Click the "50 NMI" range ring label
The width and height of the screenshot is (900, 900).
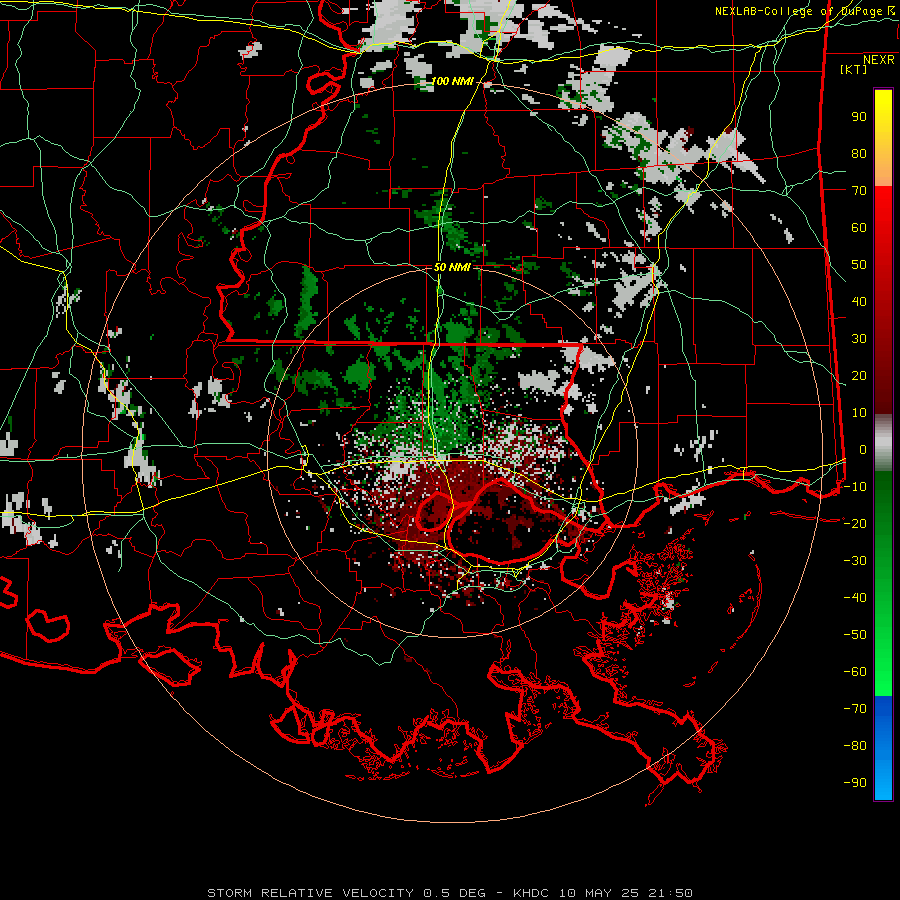[x=452, y=267]
